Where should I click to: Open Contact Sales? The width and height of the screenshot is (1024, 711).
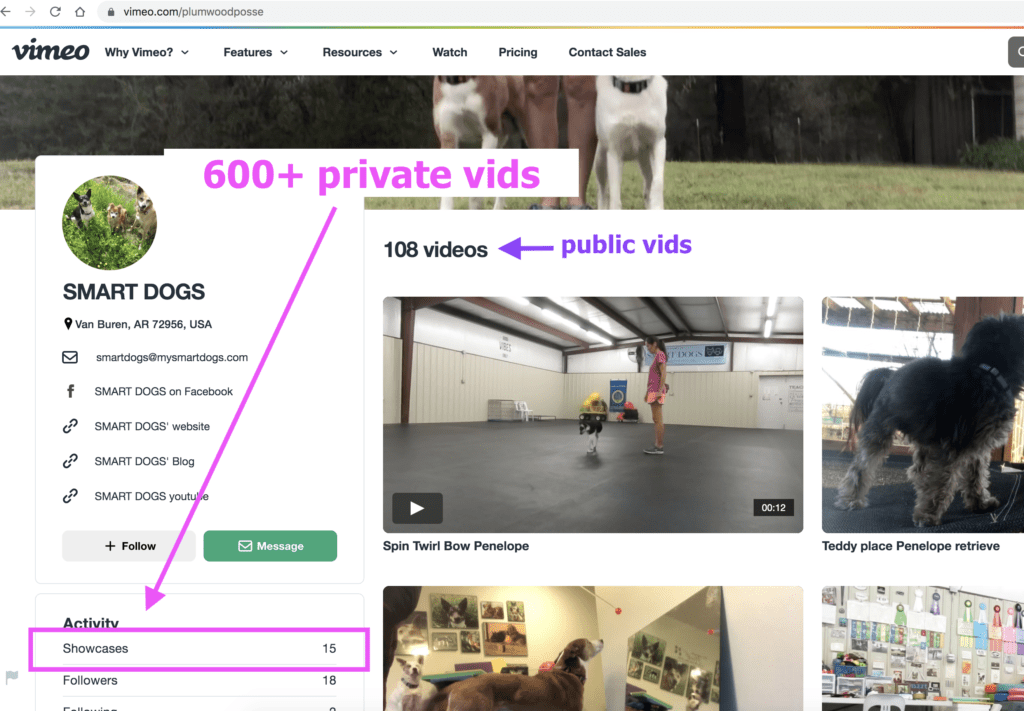click(607, 52)
